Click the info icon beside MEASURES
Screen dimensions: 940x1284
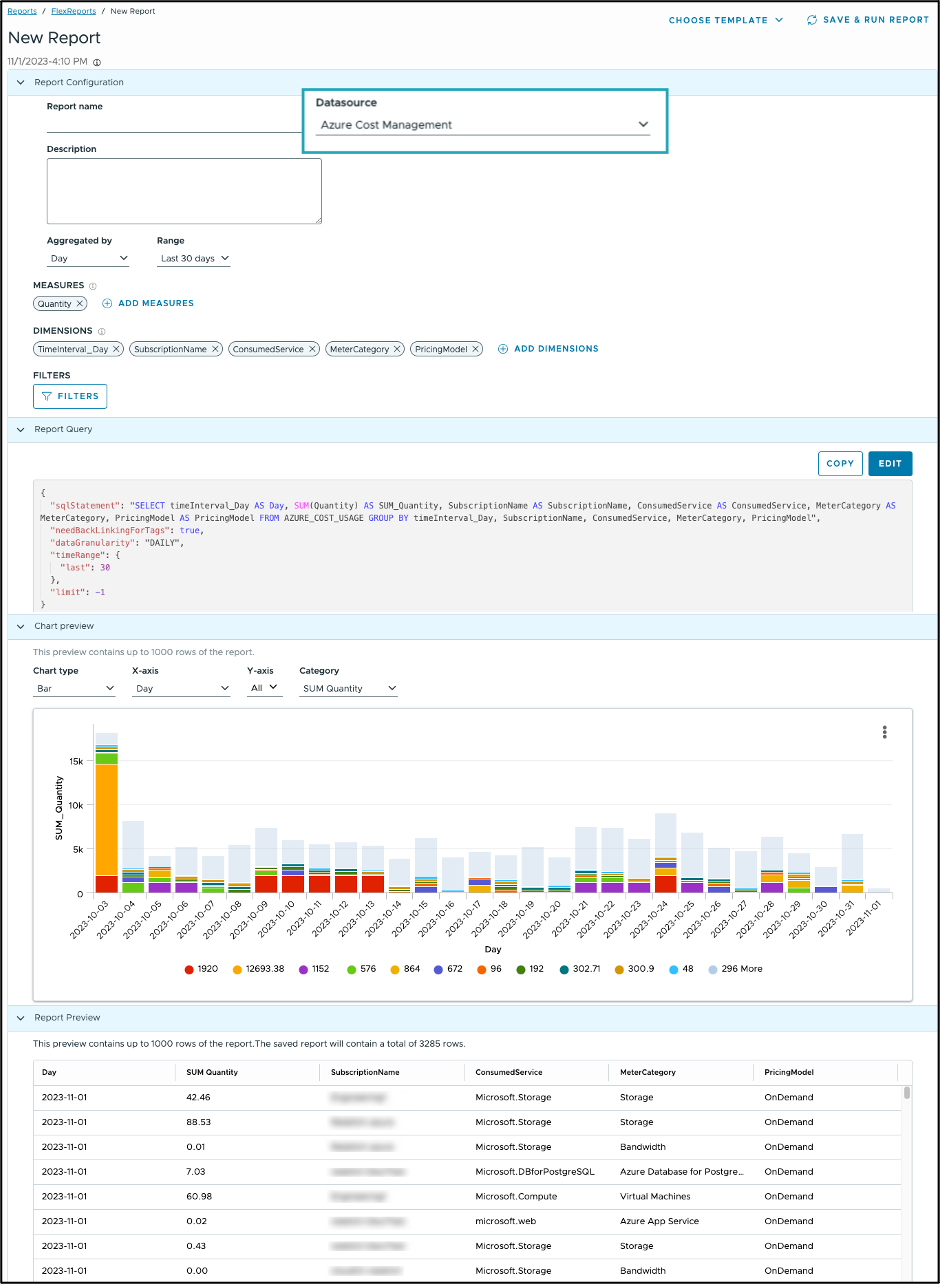[x=93, y=286]
